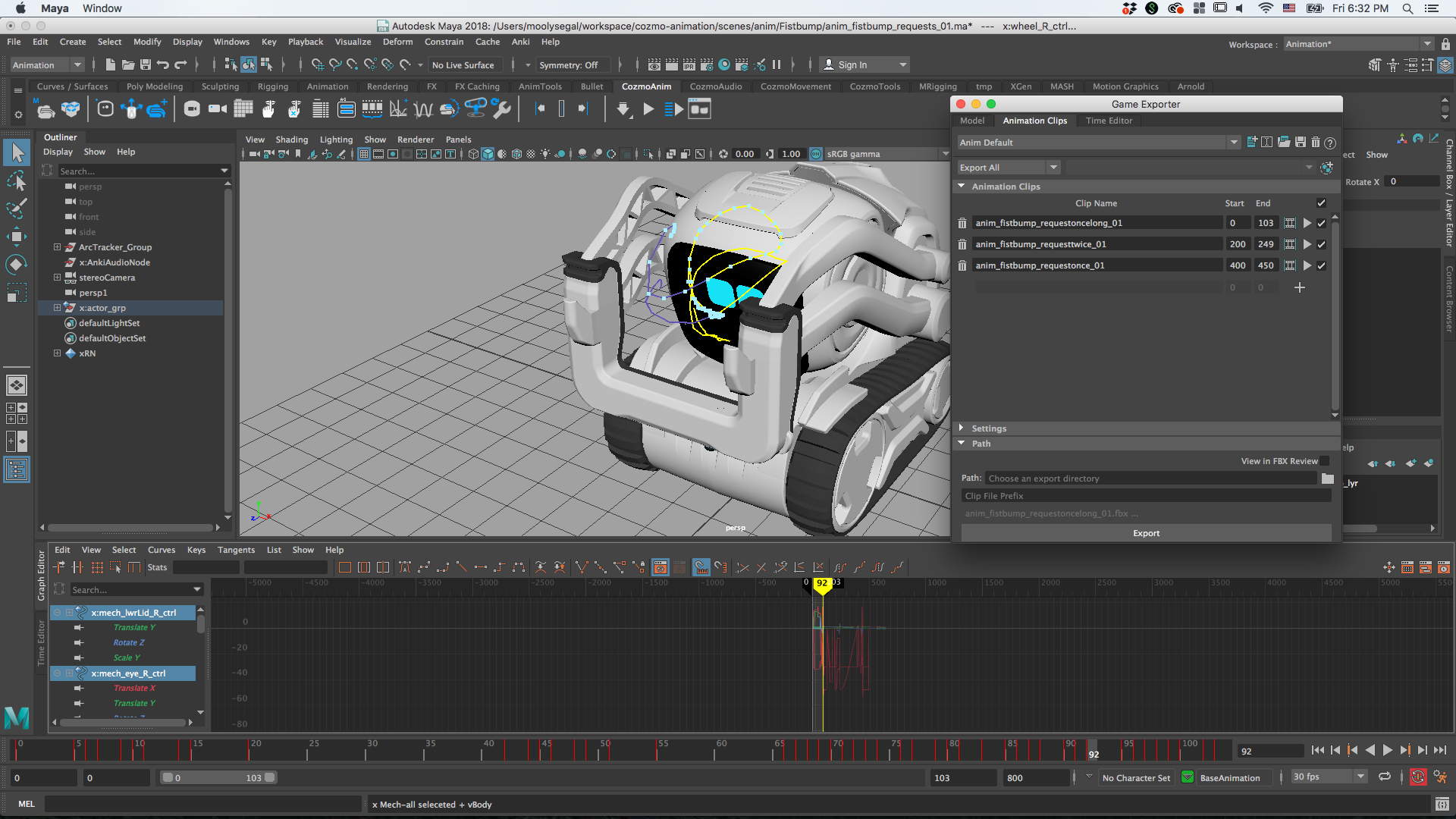
Task: Toggle auto keyframe icon in range bar
Action: point(1417,777)
